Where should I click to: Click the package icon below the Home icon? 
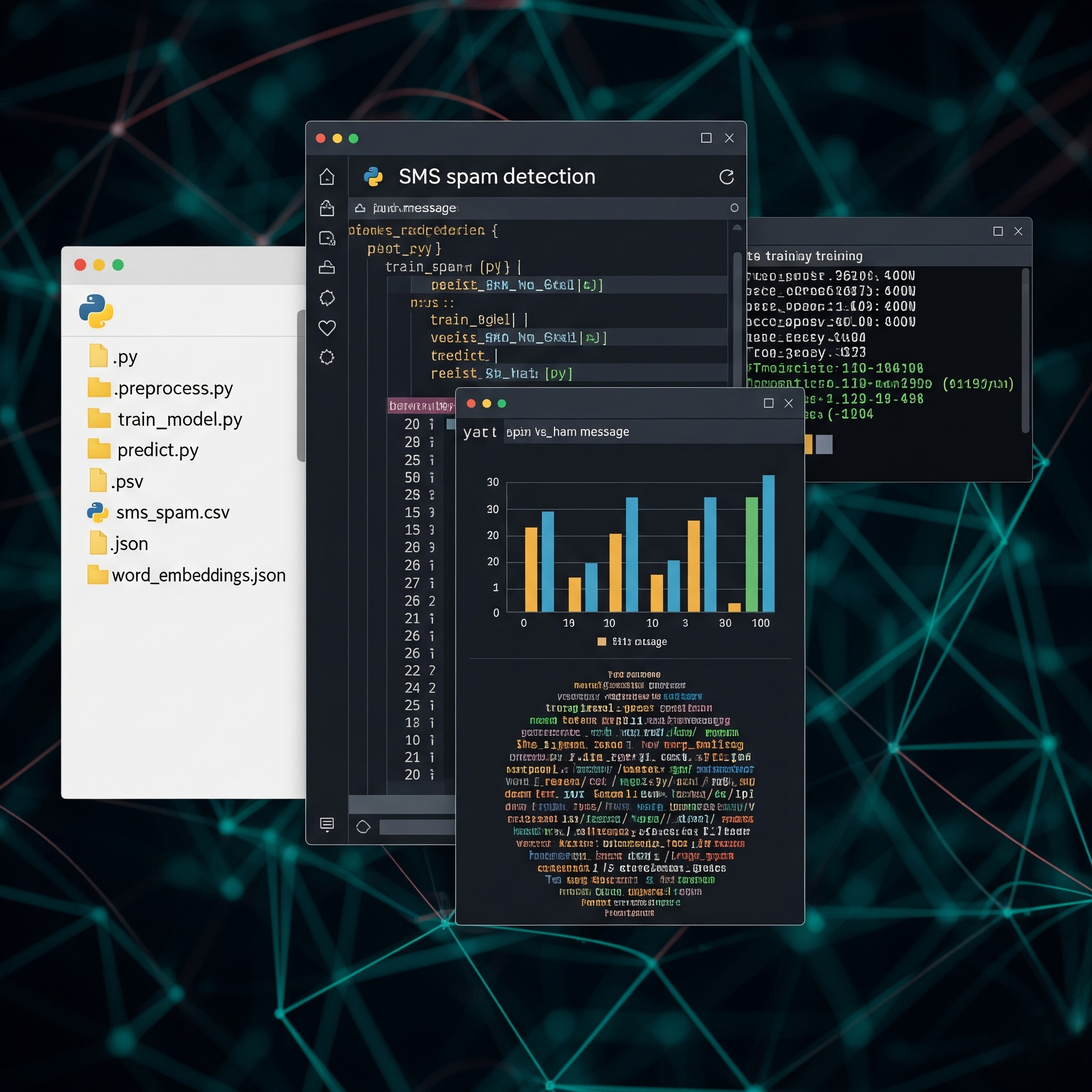point(327,207)
